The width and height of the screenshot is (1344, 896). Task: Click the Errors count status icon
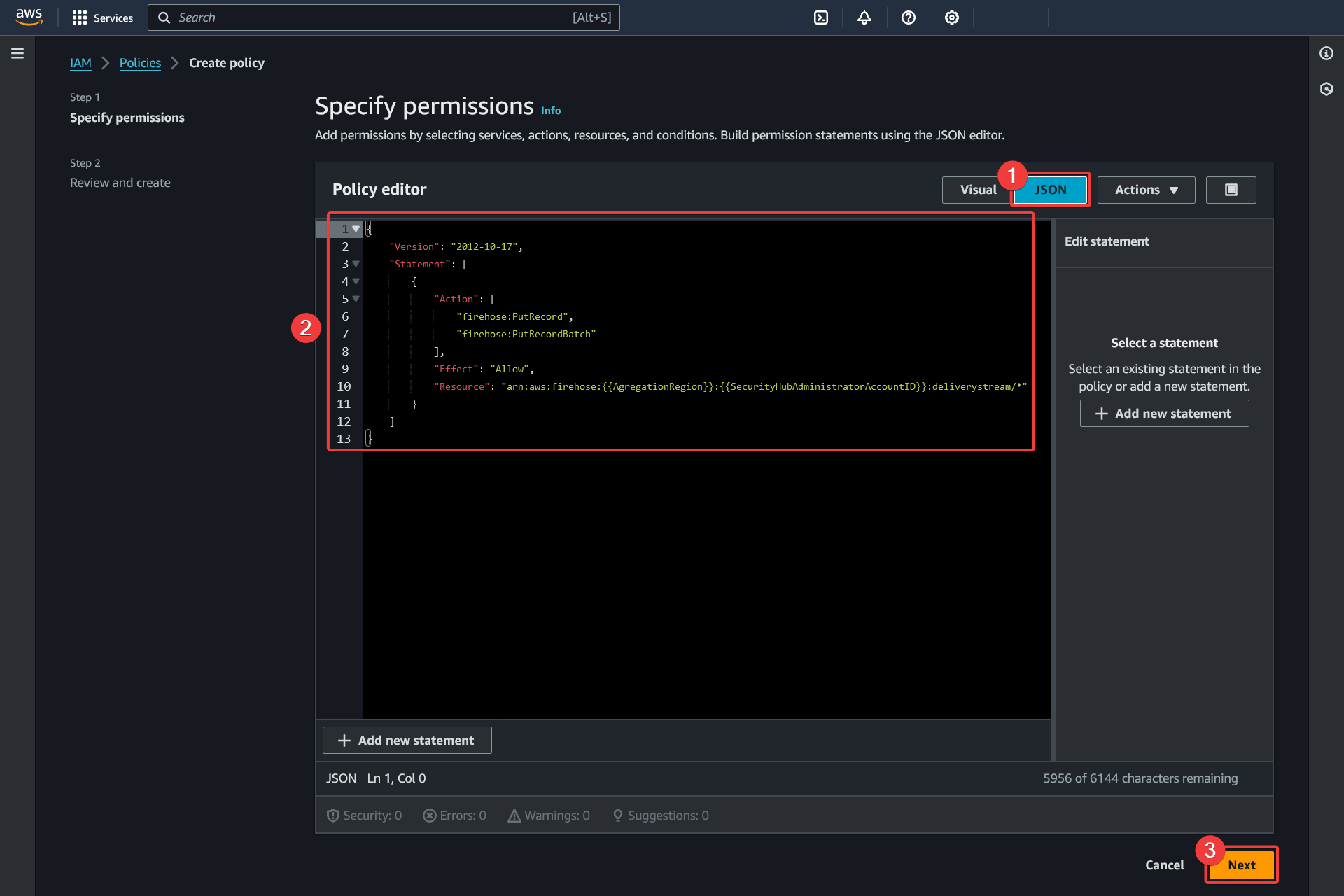tap(430, 815)
